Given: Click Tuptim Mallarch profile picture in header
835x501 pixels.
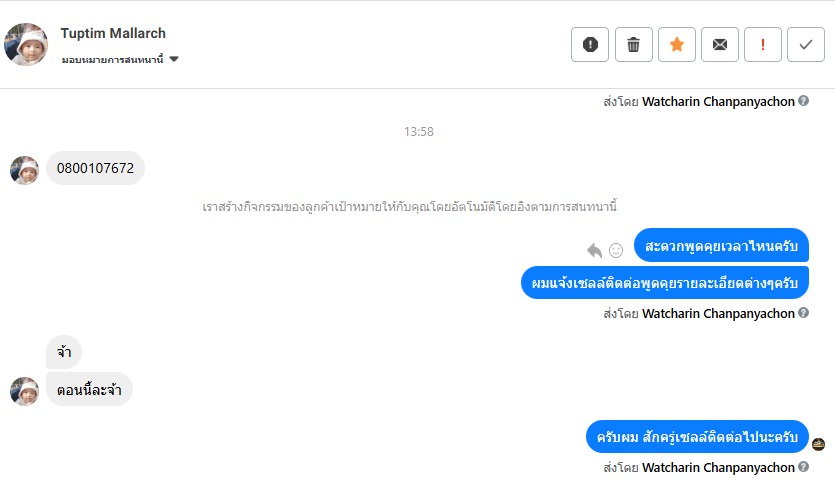Looking at the screenshot, I should [x=26, y=44].
